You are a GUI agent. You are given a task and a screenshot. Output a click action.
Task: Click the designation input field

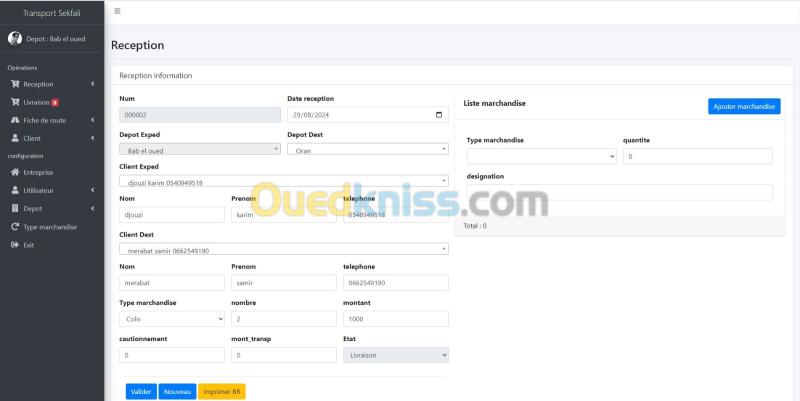pos(619,192)
